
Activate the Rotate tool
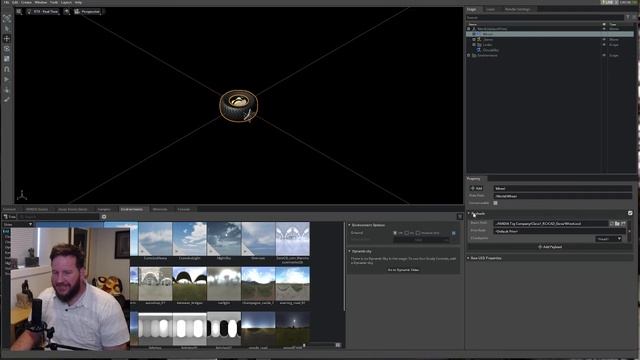click(x=7, y=49)
